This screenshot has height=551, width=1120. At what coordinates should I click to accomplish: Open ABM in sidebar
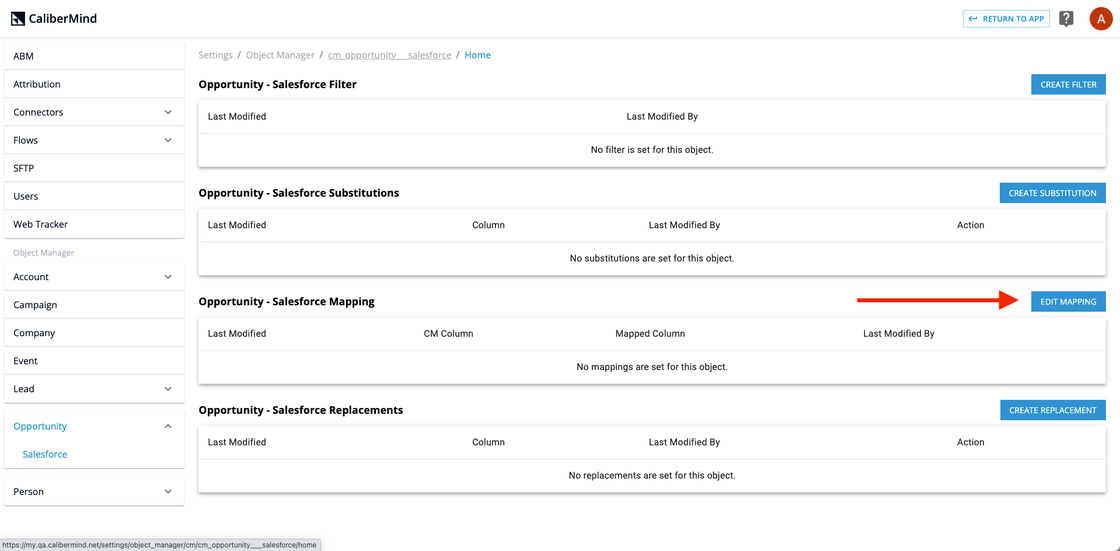94,56
